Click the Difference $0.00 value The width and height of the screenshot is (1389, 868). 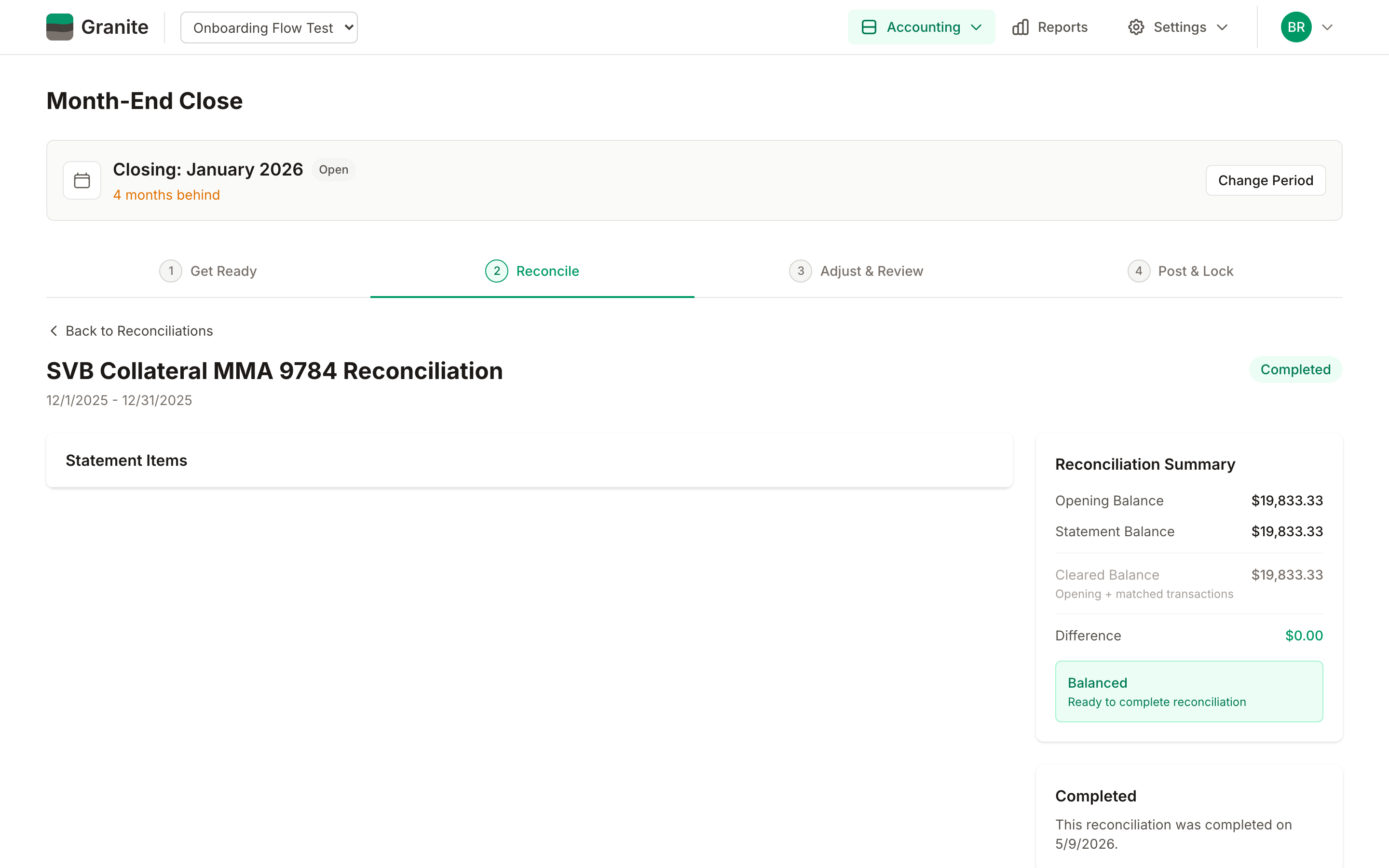pos(1304,636)
